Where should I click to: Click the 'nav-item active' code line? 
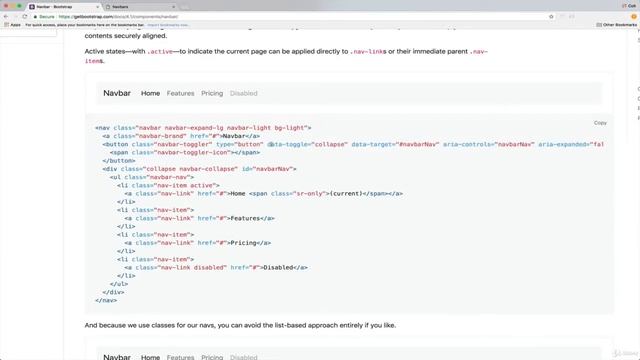168,185
